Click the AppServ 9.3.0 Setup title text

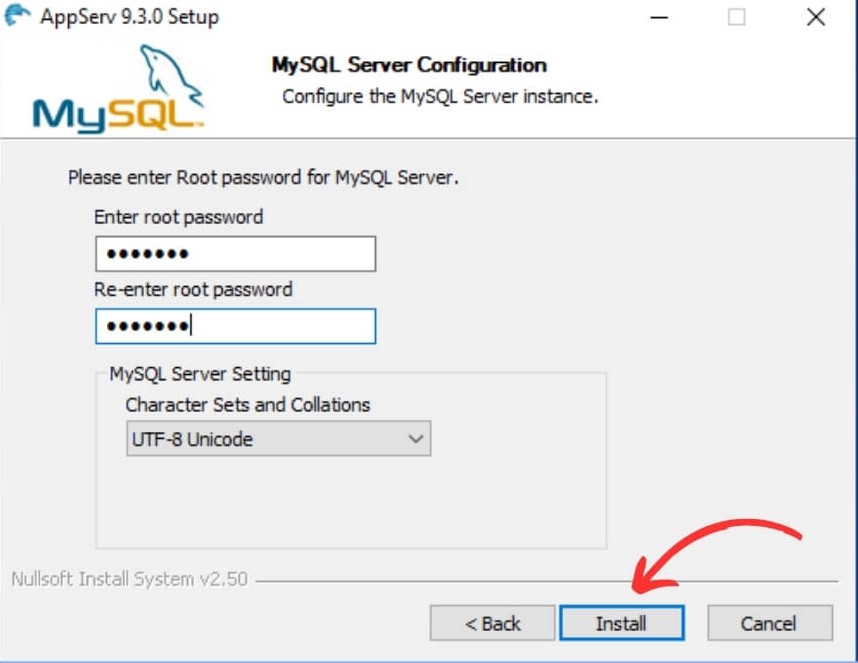tap(129, 17)
